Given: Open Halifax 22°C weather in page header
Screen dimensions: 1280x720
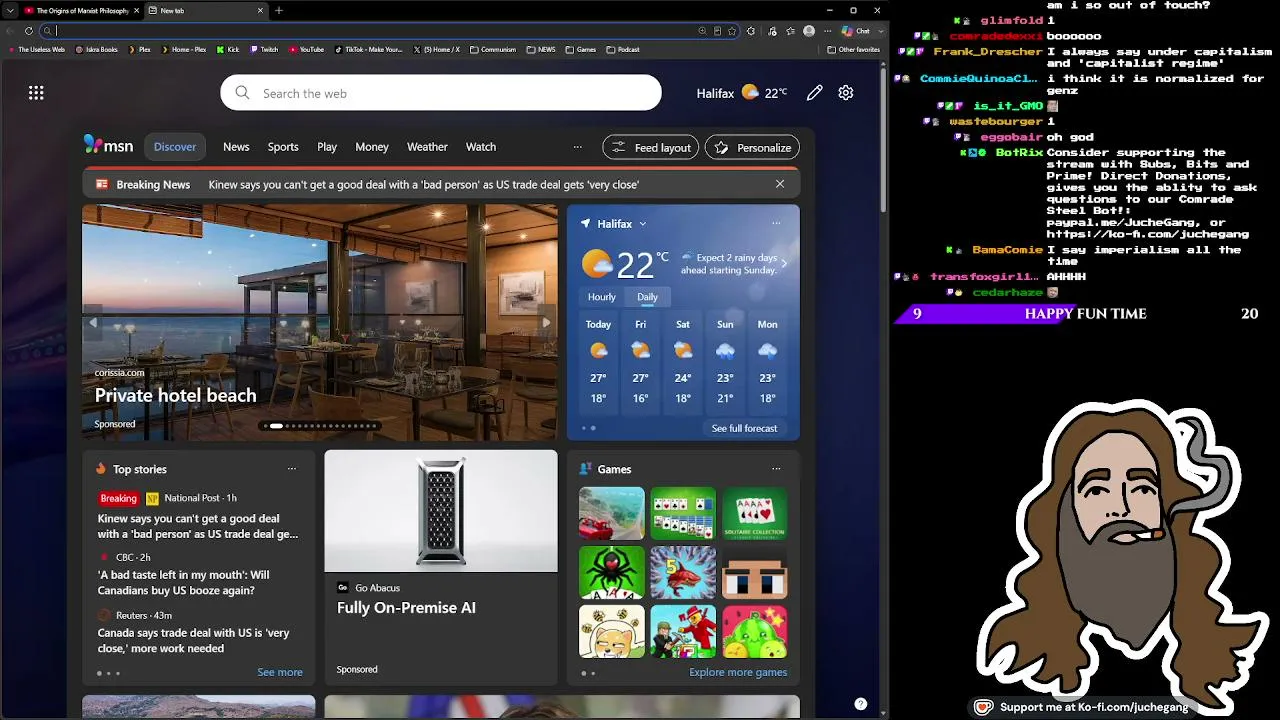Looking at the screenshot, I should click(742, 93).
